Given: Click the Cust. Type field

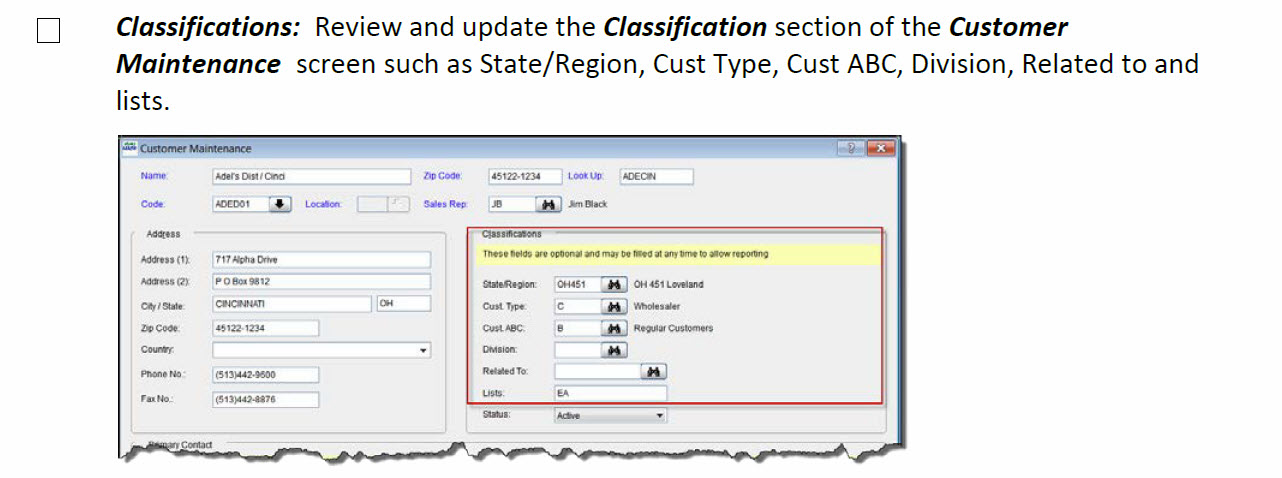Looking at the screenshot, I should (x=578, y=307).
